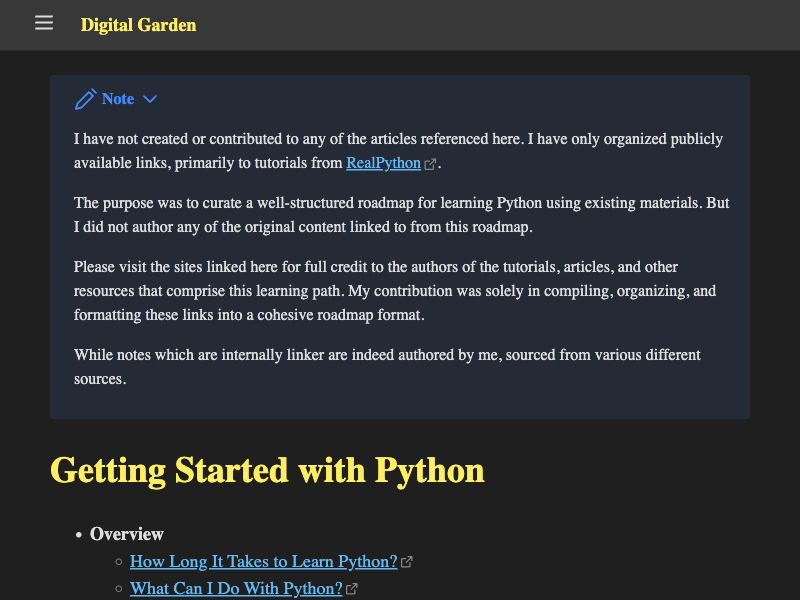The height and width of the screenshot is (600, 800).
Task: Go to Digital Garden home title
Action: 138,25
